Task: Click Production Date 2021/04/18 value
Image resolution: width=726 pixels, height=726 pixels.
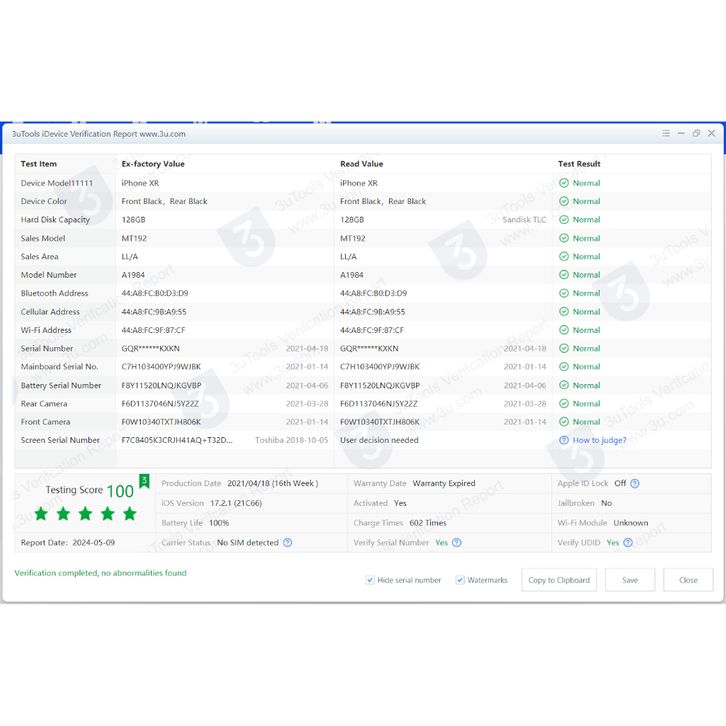Action: click(x=273, y=483)
